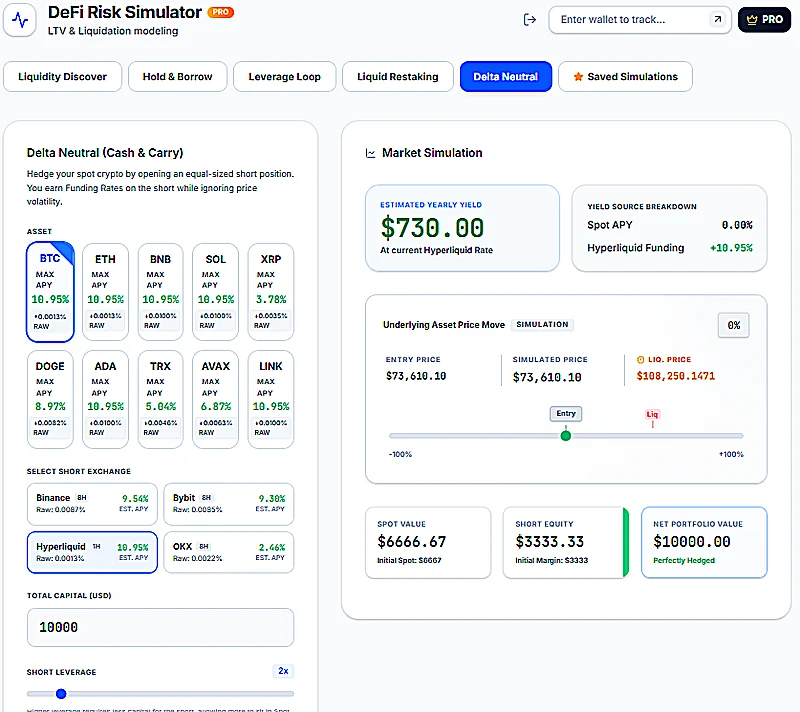Choose the XRP asset card
The image size is (800, 712).
[x=270, y=292]
